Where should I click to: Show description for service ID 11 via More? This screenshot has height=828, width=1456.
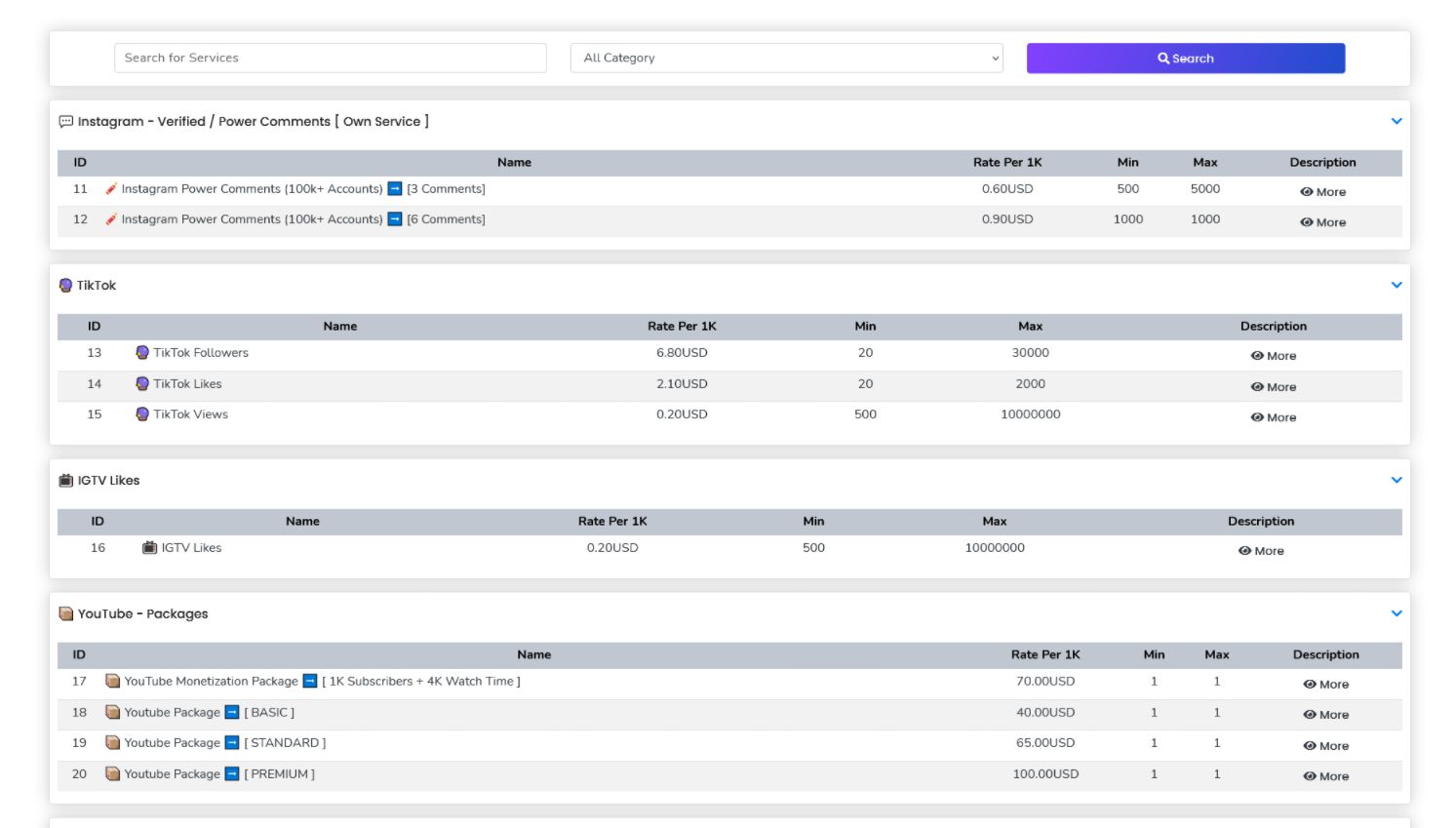[x=1322, y=192]
